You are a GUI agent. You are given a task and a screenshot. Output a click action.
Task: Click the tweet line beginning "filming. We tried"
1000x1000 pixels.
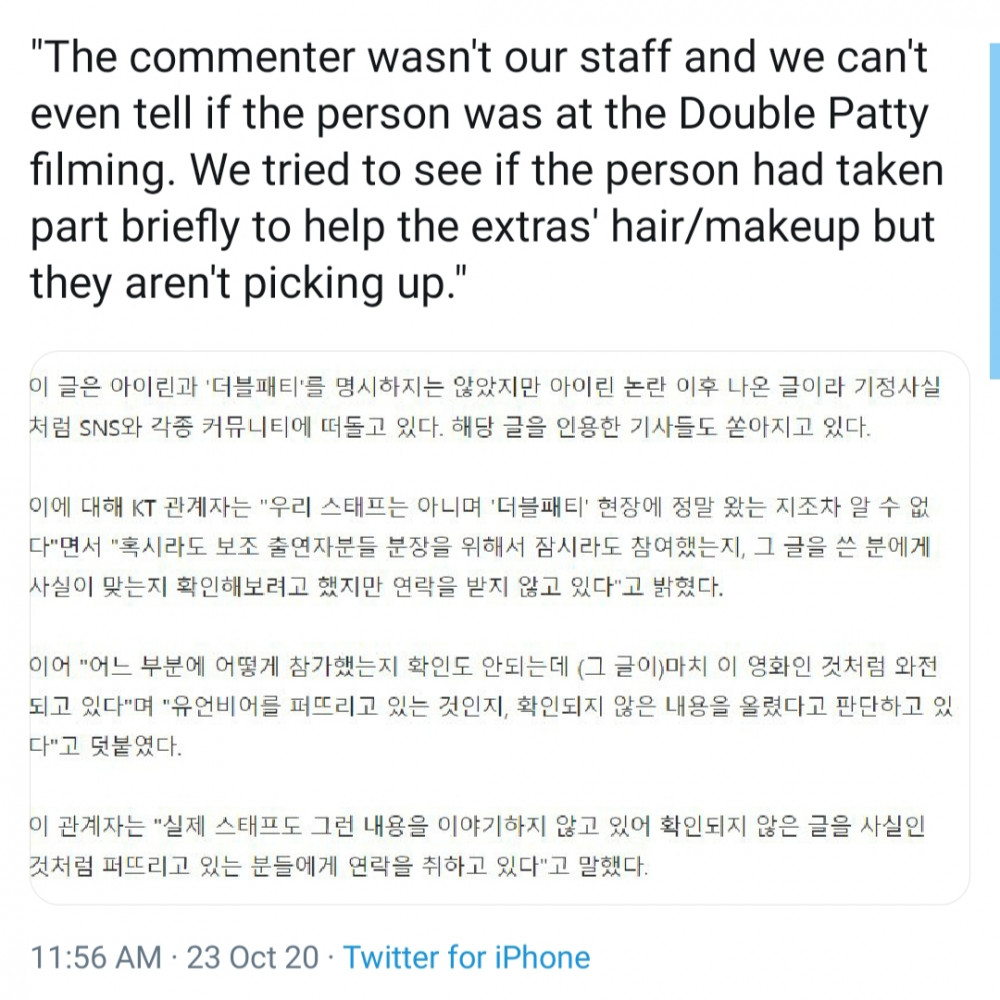[x=487, y=170]
